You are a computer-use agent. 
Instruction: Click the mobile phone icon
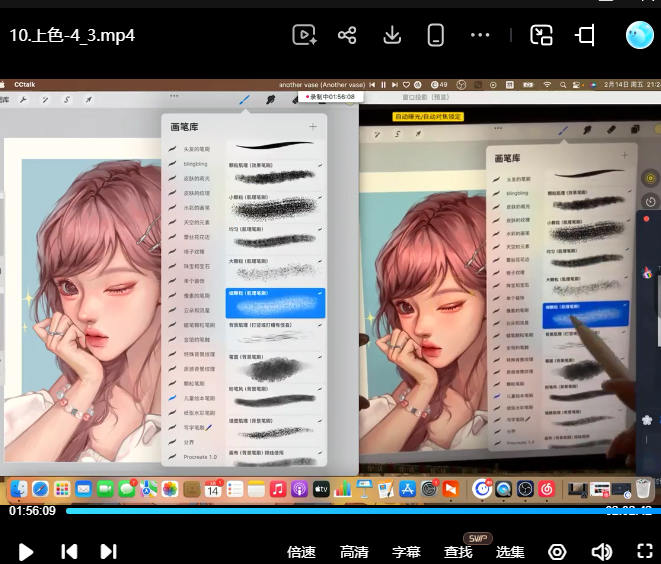(435, 35)
